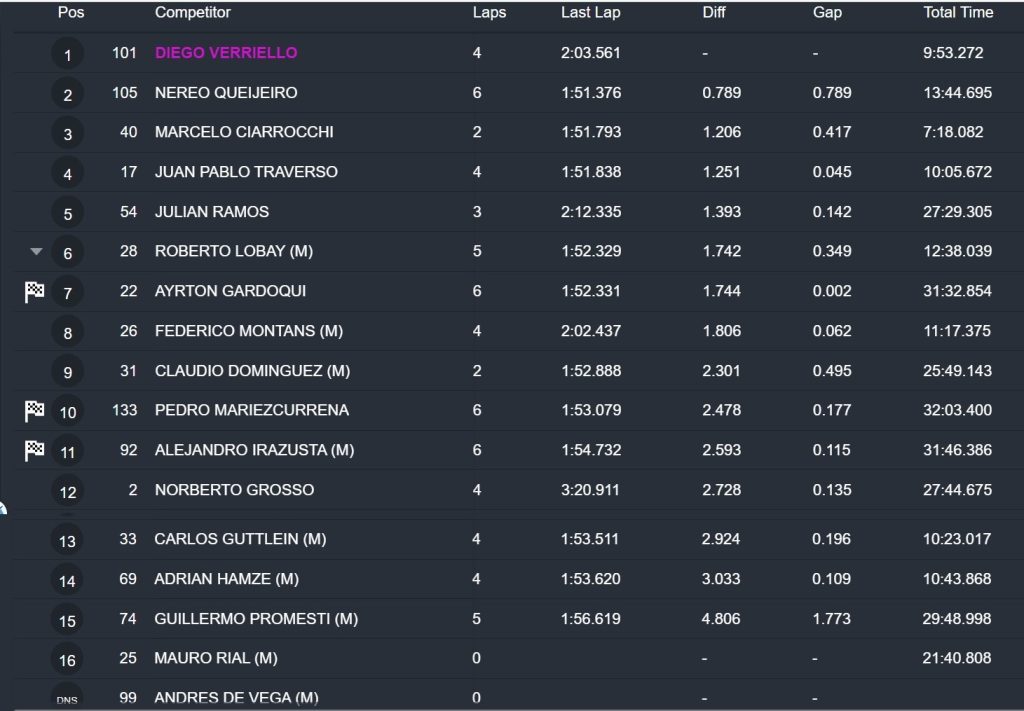Screen dimensions: 1024x711
Task: Select the position 16 circle badge
Action: (67, 659)
